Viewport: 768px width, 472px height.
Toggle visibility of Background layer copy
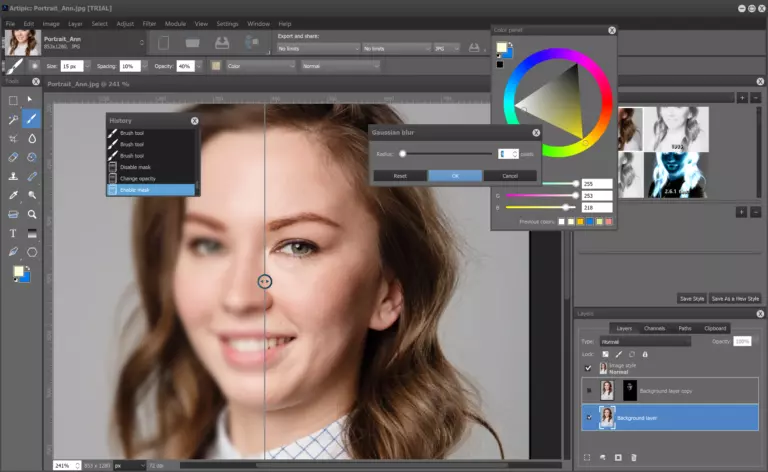(588, 390)
